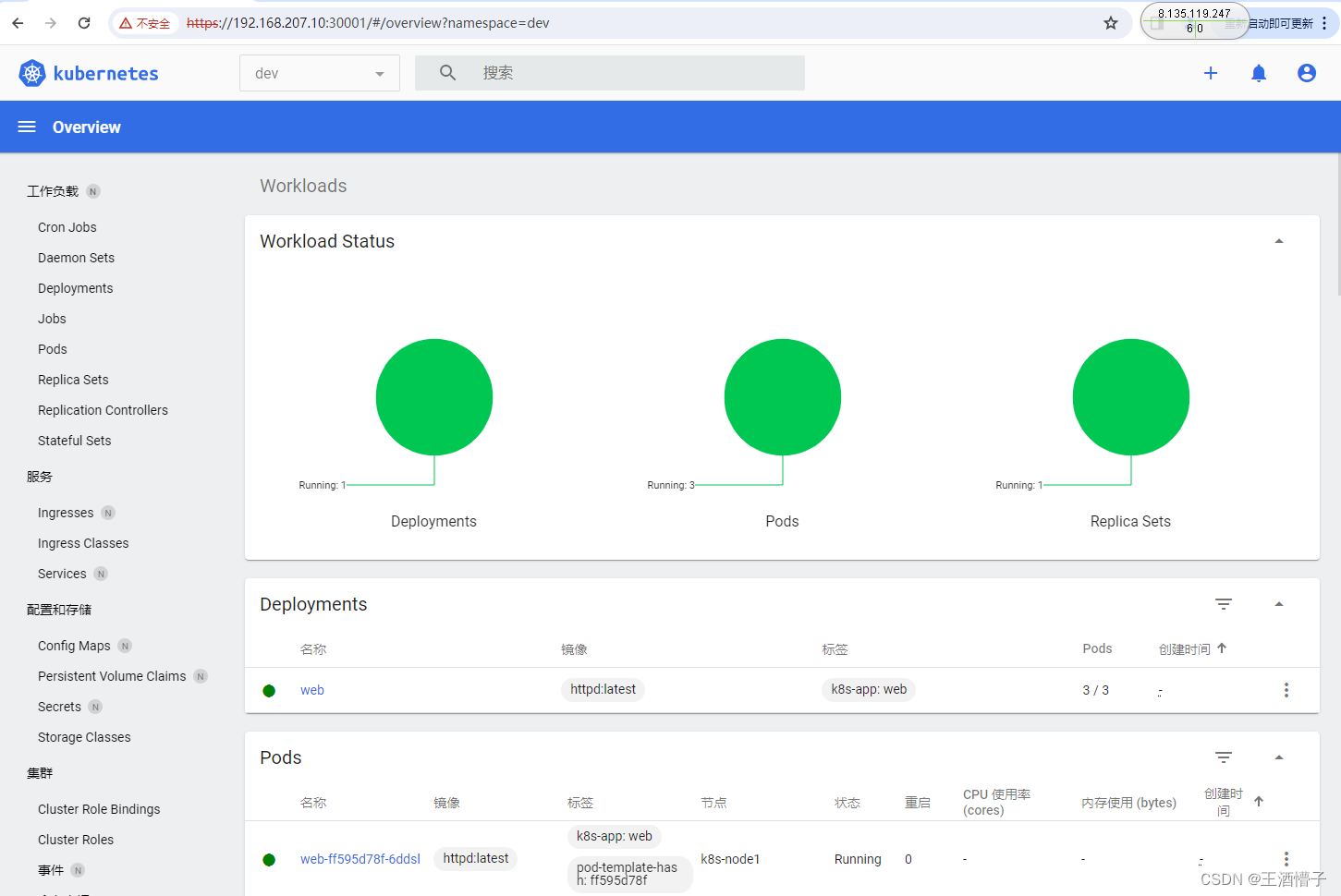The image size is (1341, 896).
Task: Open Persistent Volume Claims in sidebar
Action: point(112,676)
